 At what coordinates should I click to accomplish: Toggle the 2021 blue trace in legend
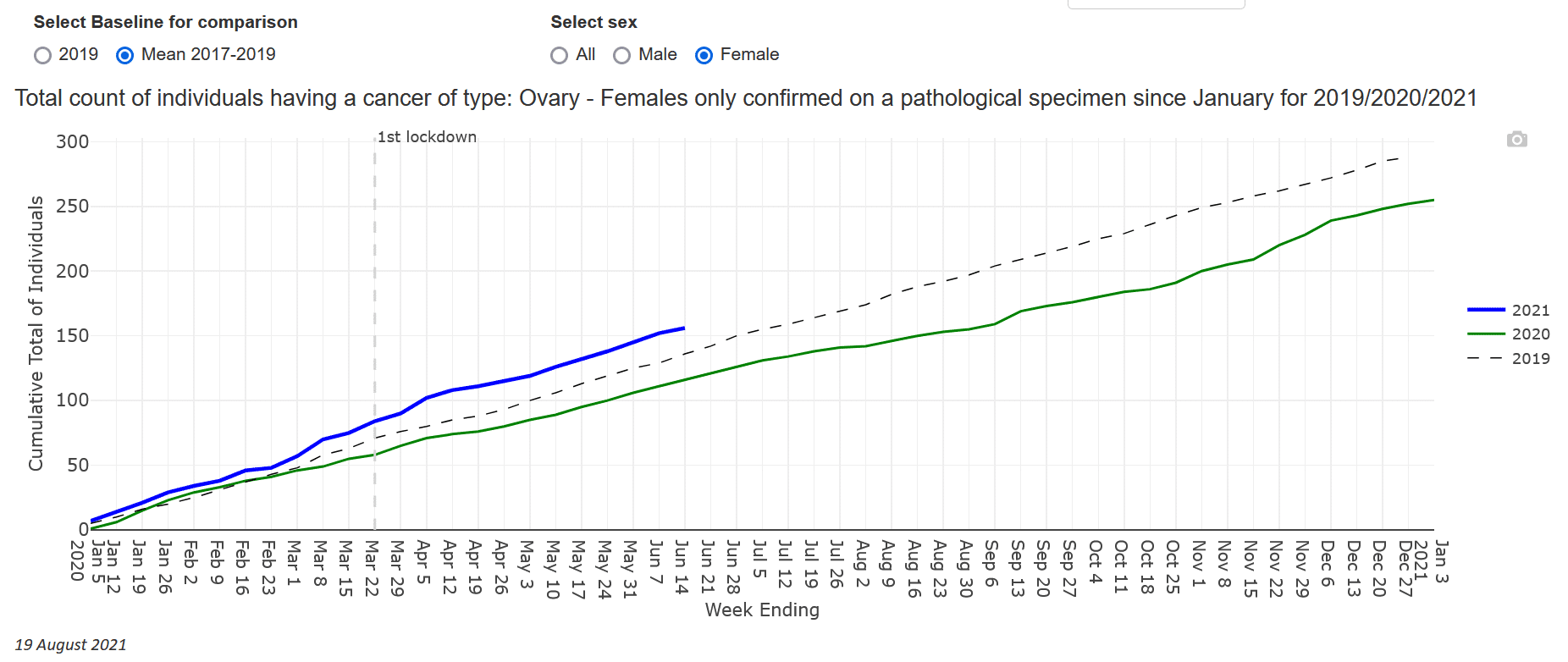(1508, 311)
